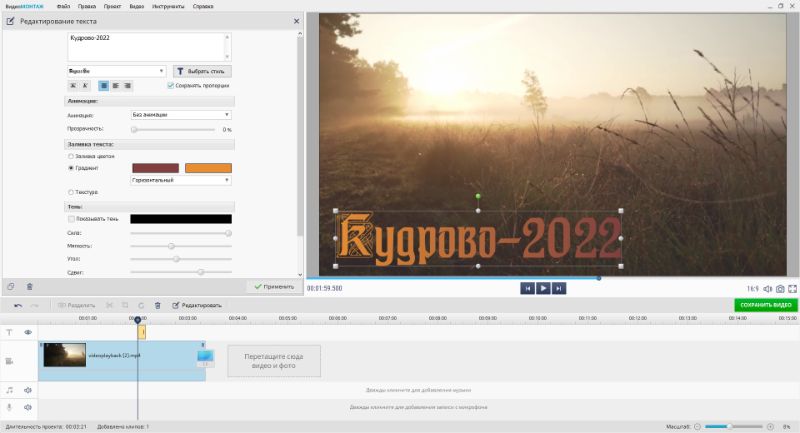
Task: Click the italic text formatting icon
Action: pos(85,86)
